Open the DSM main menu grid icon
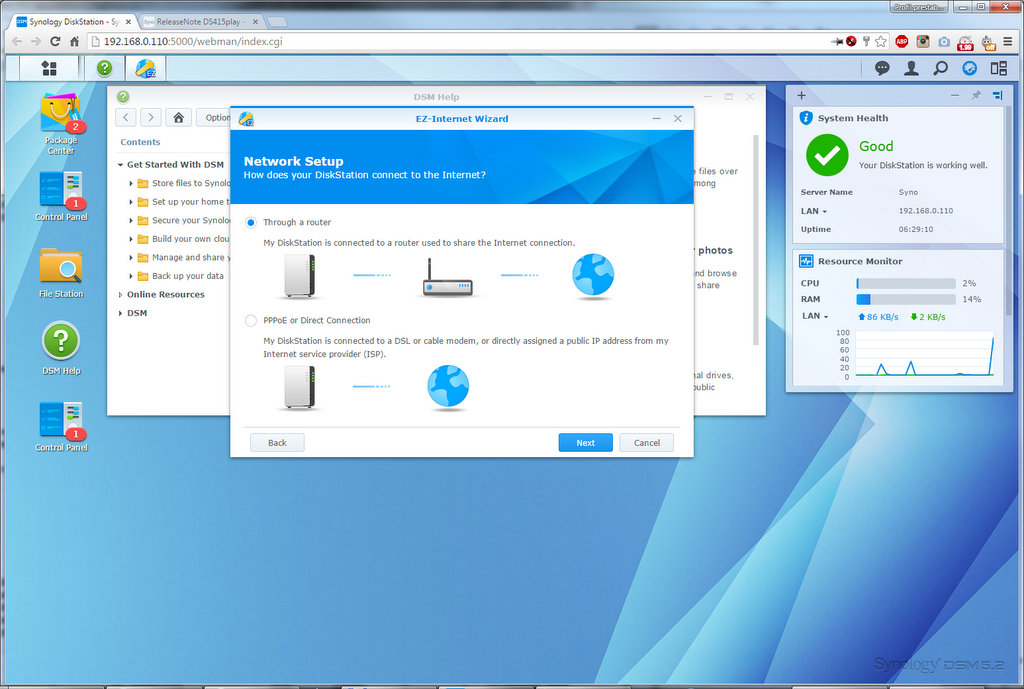 pyautogui.click(x=49, y=68)
